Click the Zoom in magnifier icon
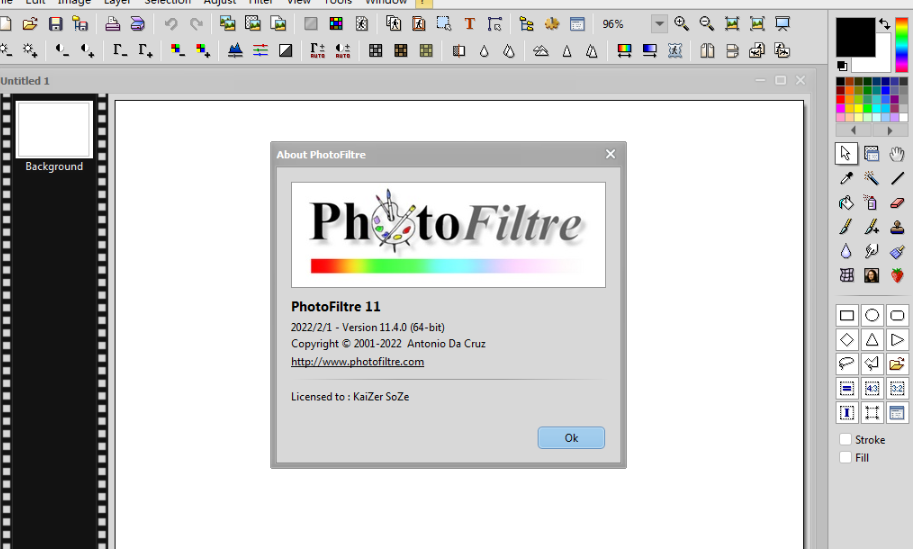 681,24
